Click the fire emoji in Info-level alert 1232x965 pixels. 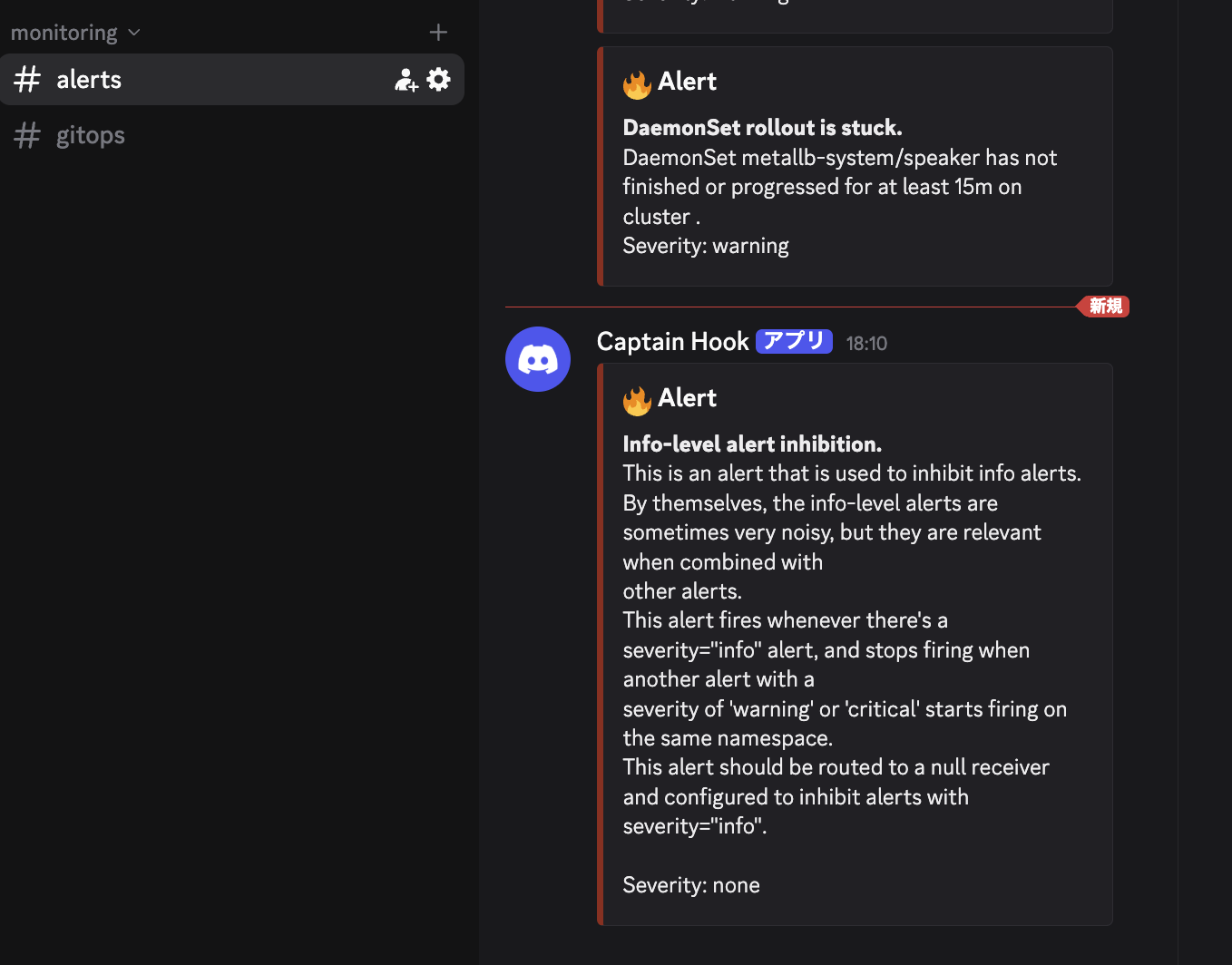637,401
